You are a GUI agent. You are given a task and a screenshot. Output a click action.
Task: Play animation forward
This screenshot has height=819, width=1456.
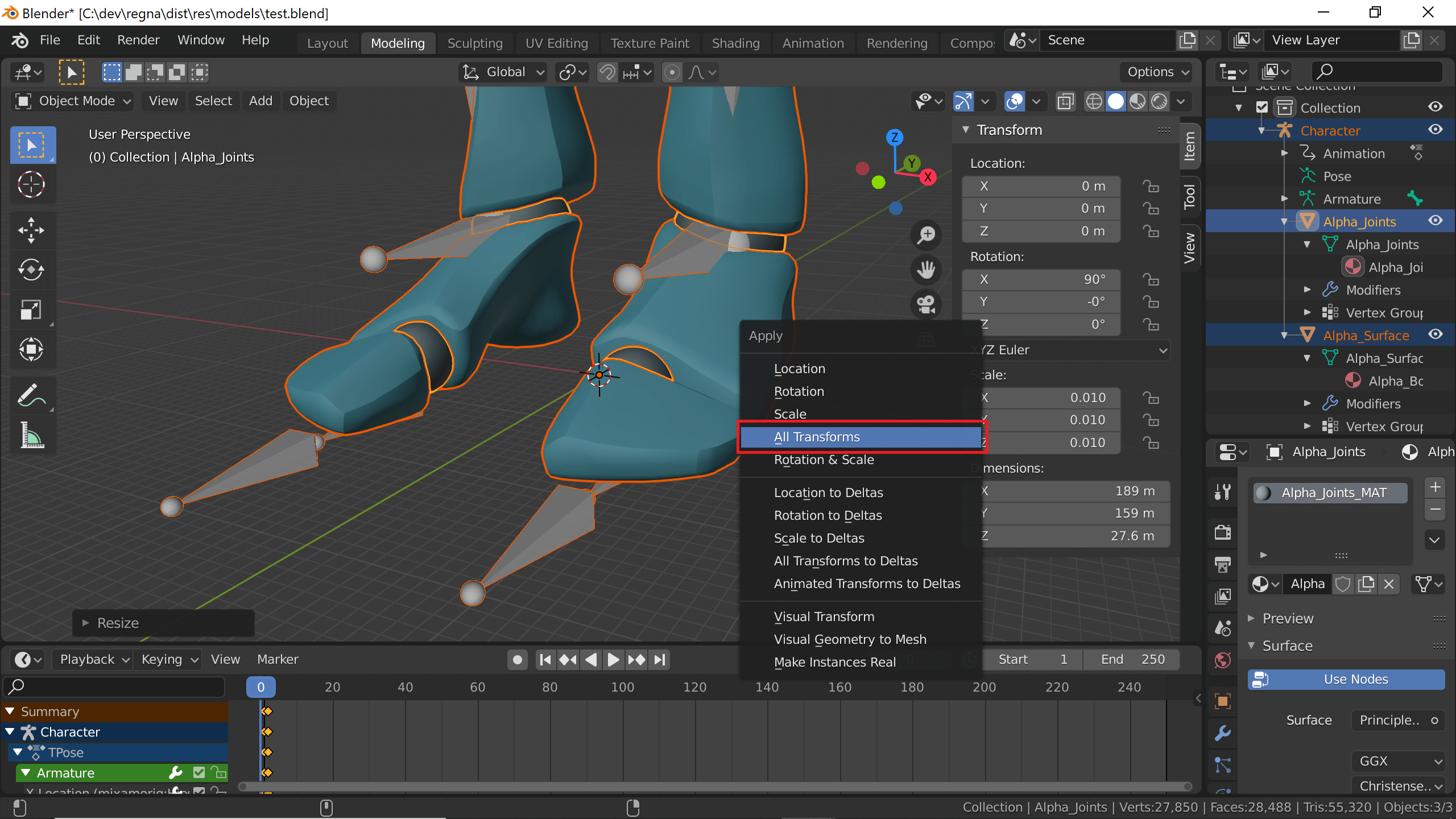point(613,660)
